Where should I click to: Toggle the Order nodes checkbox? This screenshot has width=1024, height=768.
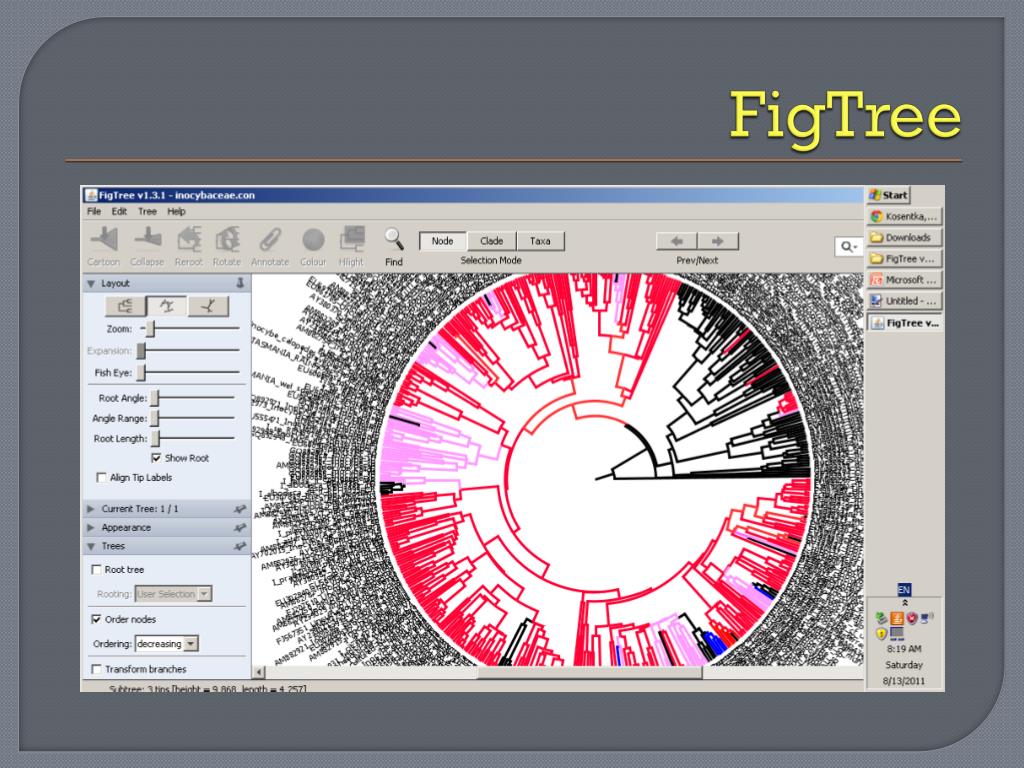click(97, 619)
